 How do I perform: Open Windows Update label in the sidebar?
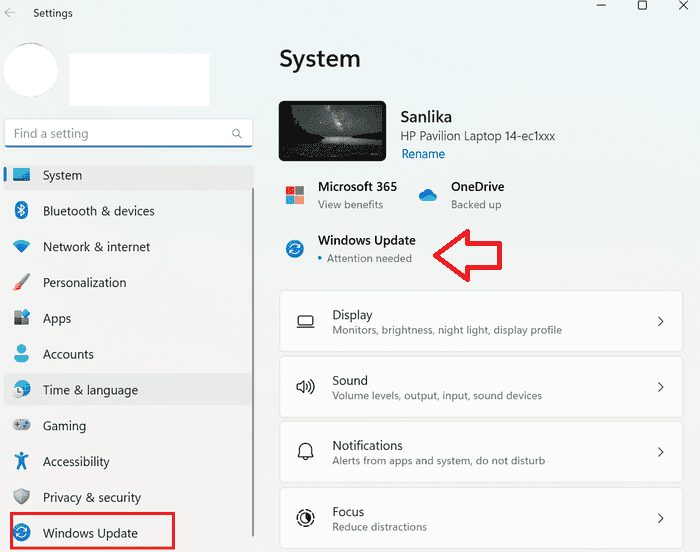pyautogui.click(x=90, y=533)
